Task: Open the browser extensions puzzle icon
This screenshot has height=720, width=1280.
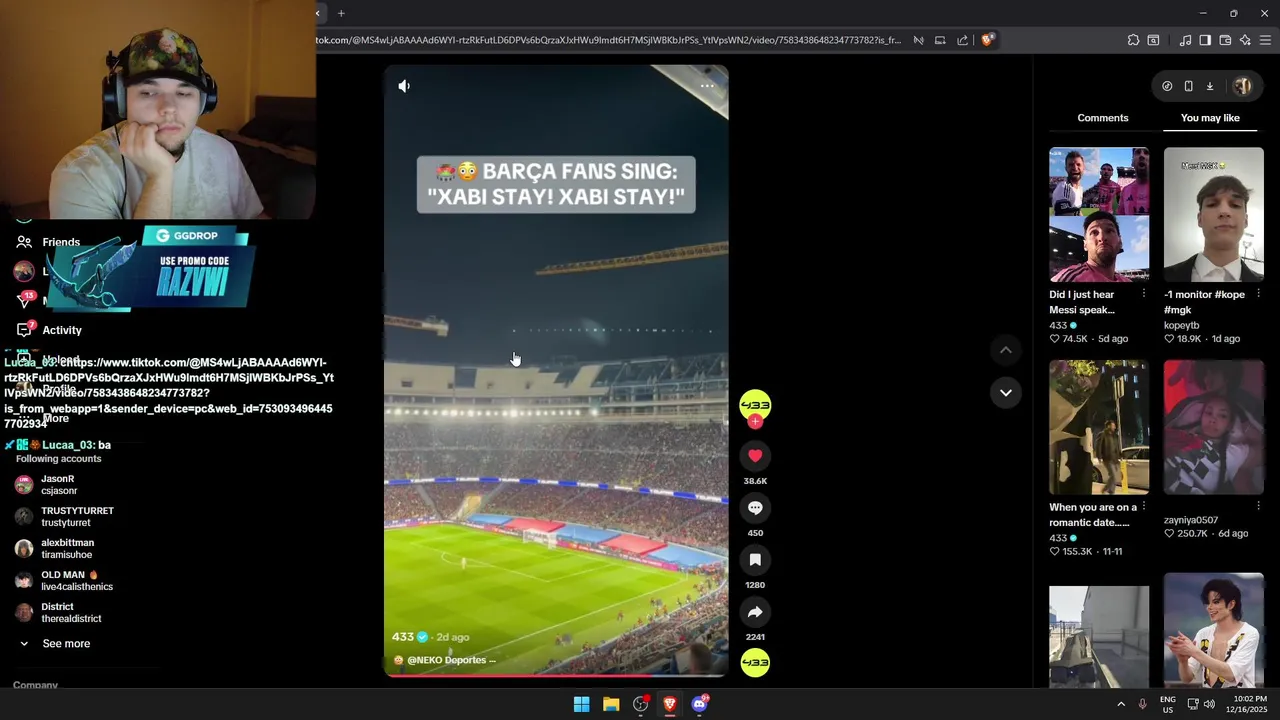Action: click(1133, 40)
